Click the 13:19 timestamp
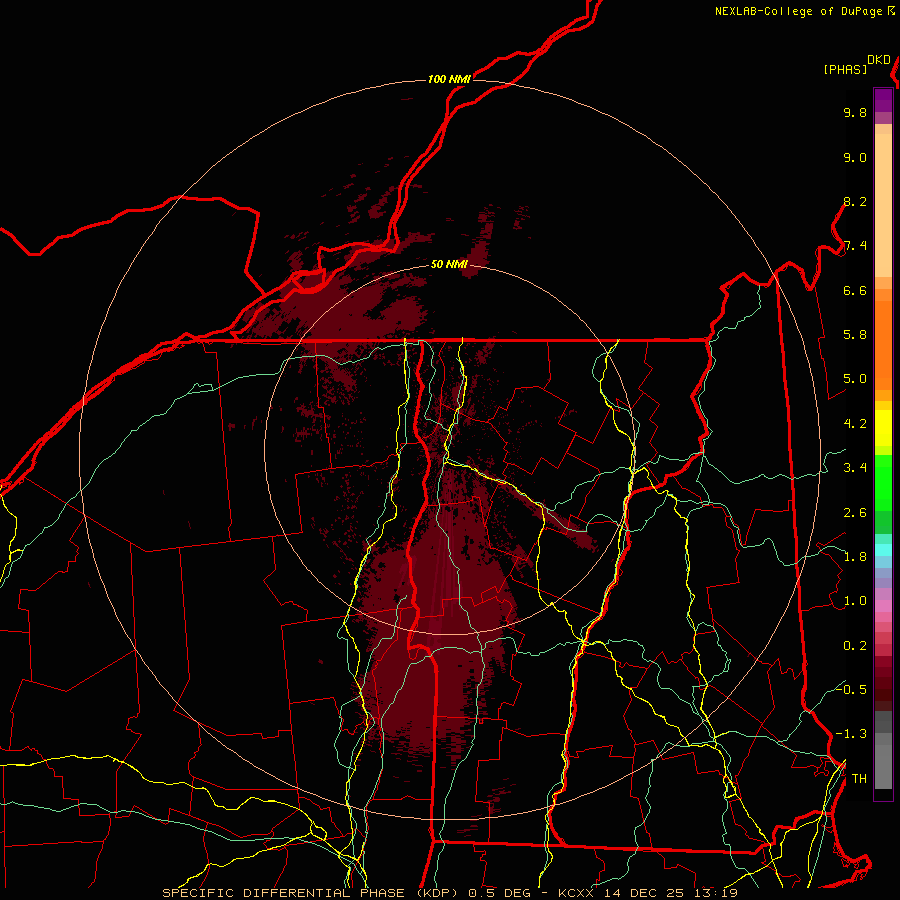 click(x=715, y=893)
